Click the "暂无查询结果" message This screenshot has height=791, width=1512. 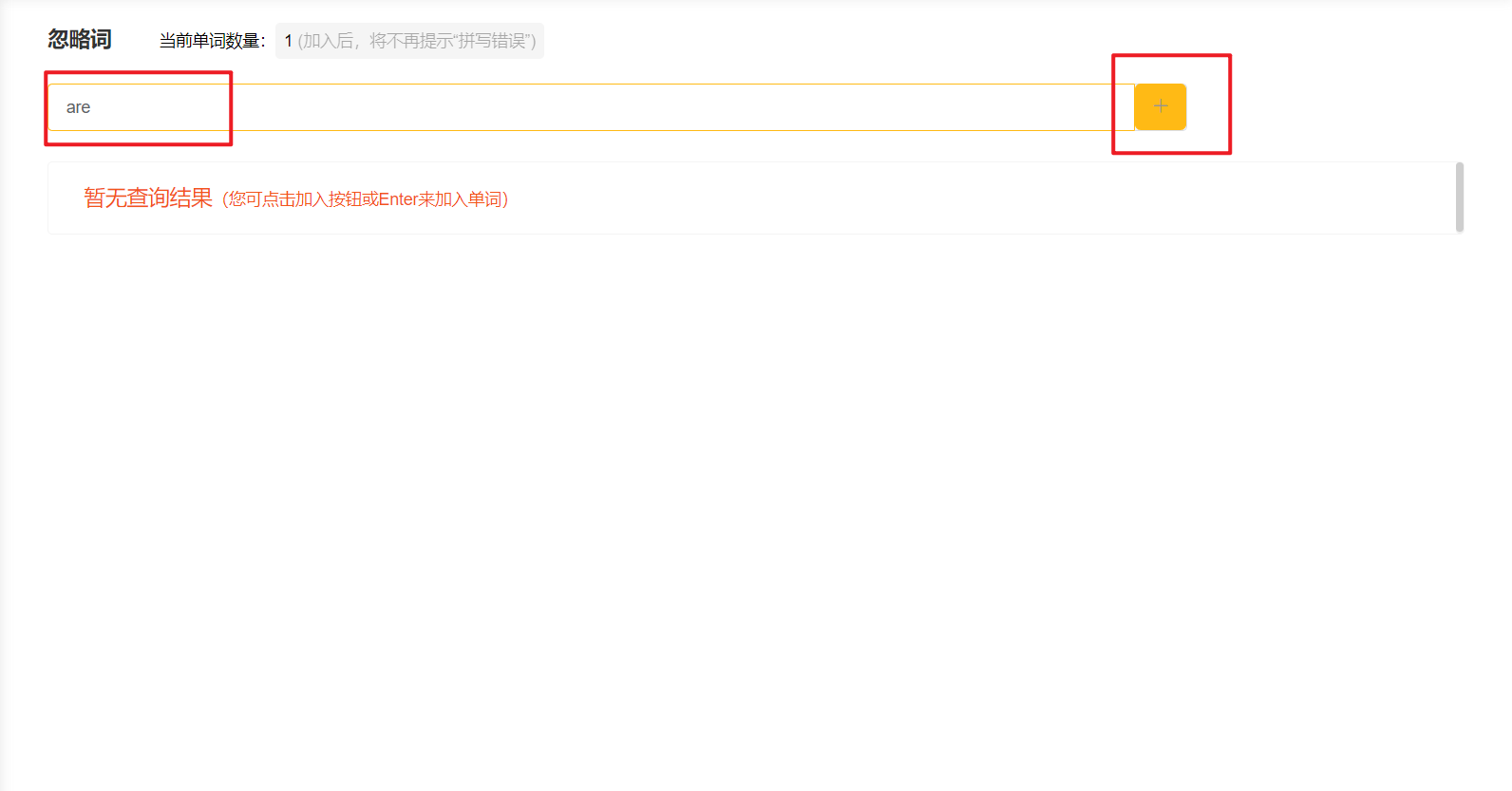pos(148,198)
